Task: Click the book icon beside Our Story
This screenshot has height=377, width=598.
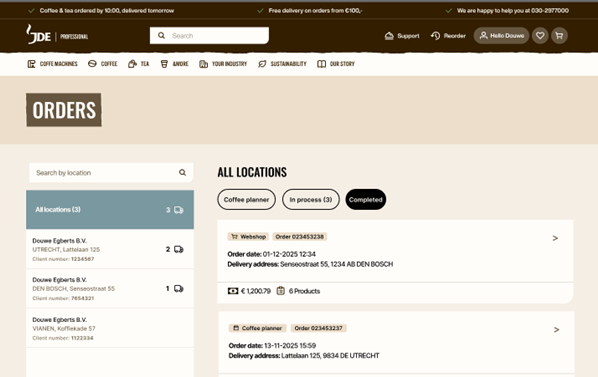Action: pos(321,64)
